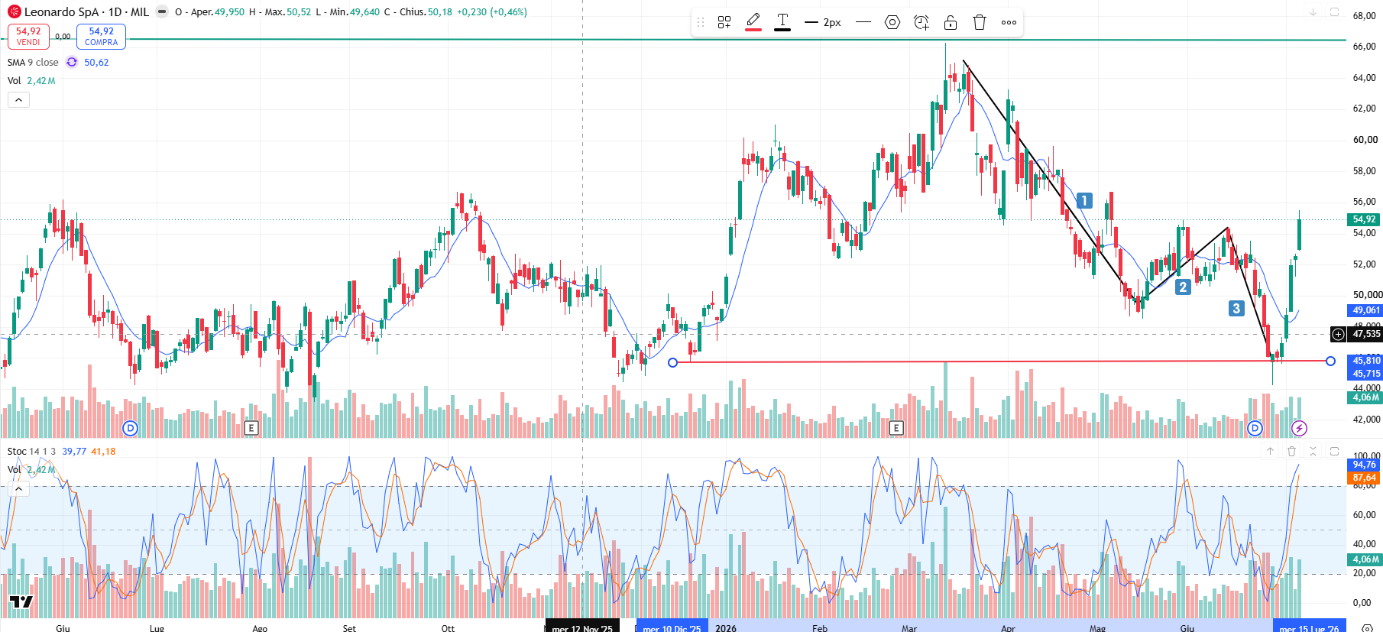Click the 2026 year label on time axis
Screen dimensions: 1383x632
pos(726,627)
